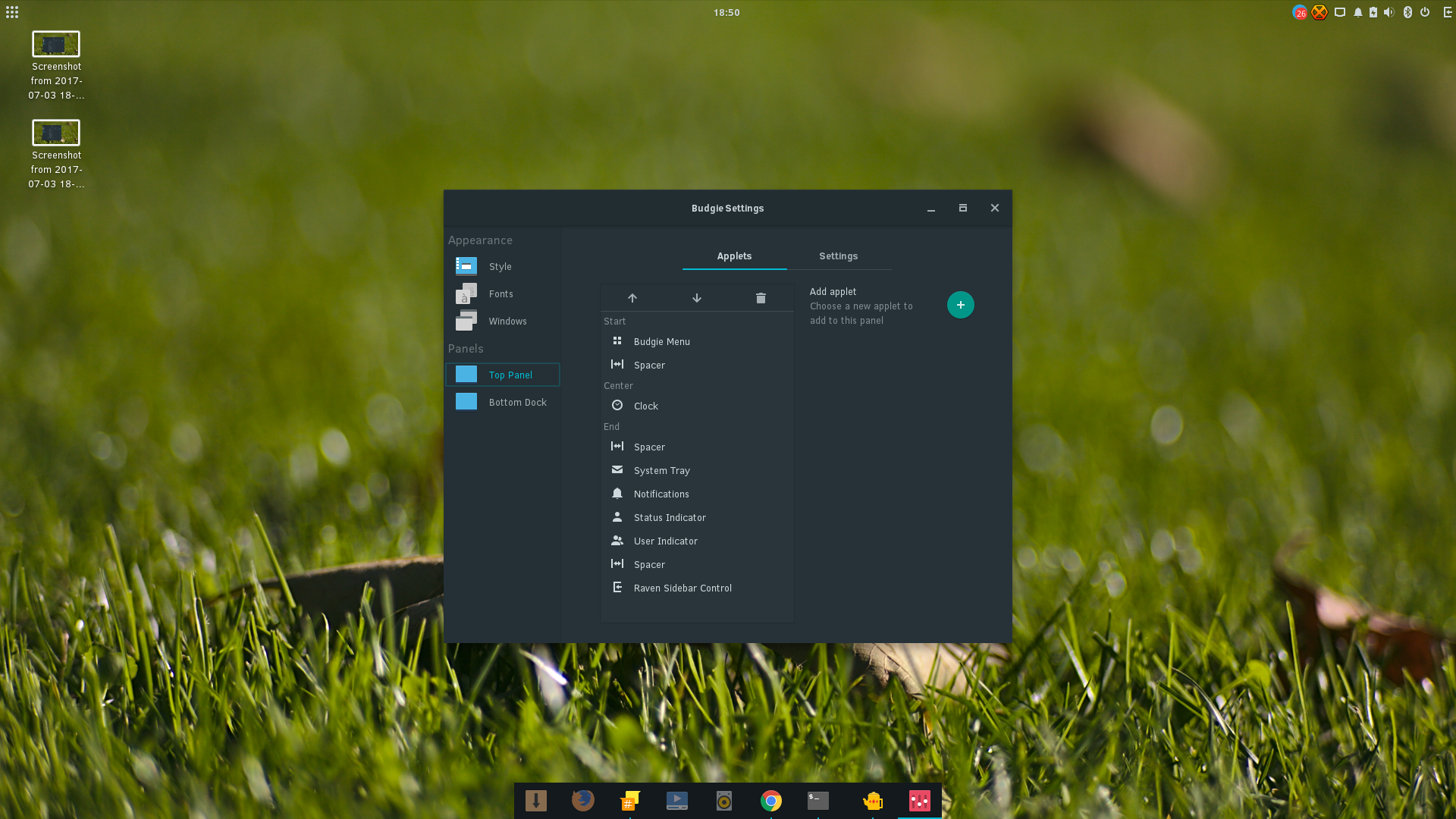The height and width of the screenshot is (819, 1456).
Task: Click the Fonts section icon
Action: 466,293
